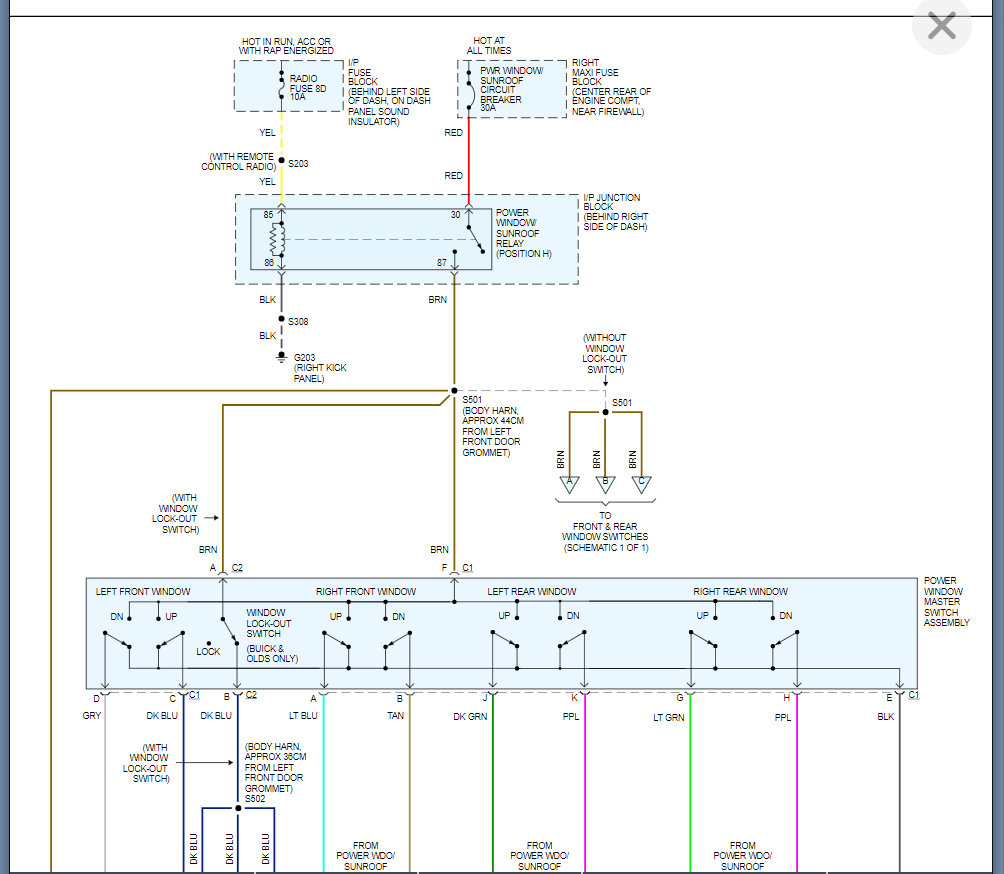Click the 'LEFT REAR WINDOW' heading
The height and width of the screenshot is (874, 1004).
531,592
